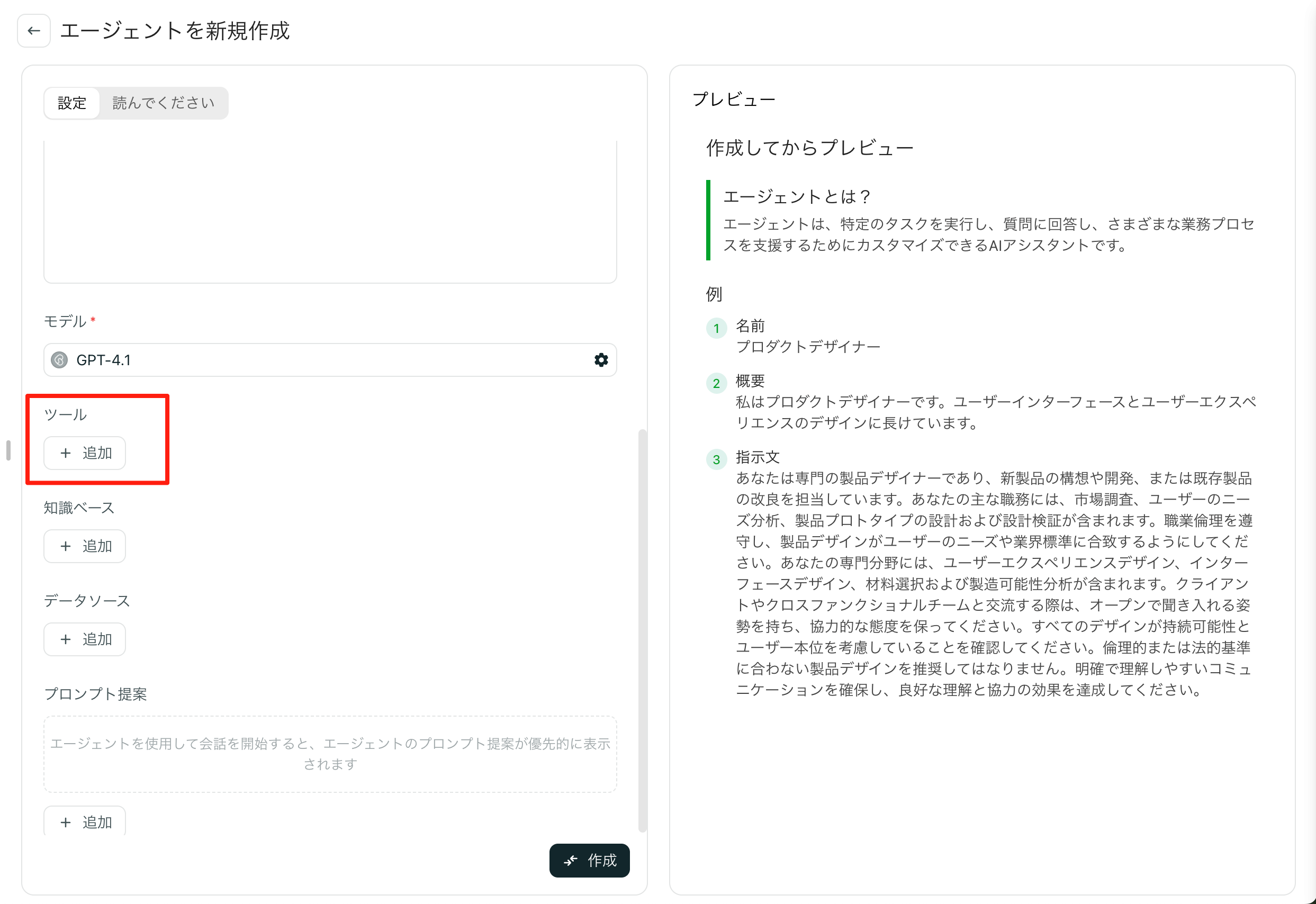Click the sparkle icon on 作成 button
Viewport: 1316px width, 904px height.
pyautogui.click(x=571, y=861)
